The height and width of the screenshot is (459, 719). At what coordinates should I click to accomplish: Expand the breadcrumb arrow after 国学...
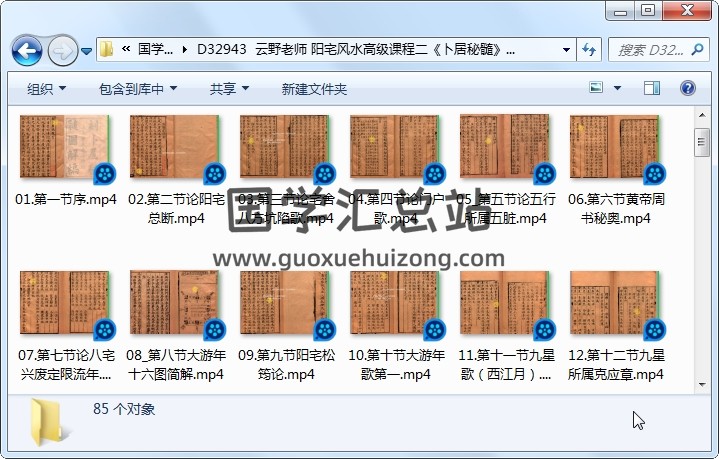pyautogui.click(x=184, y=49)
